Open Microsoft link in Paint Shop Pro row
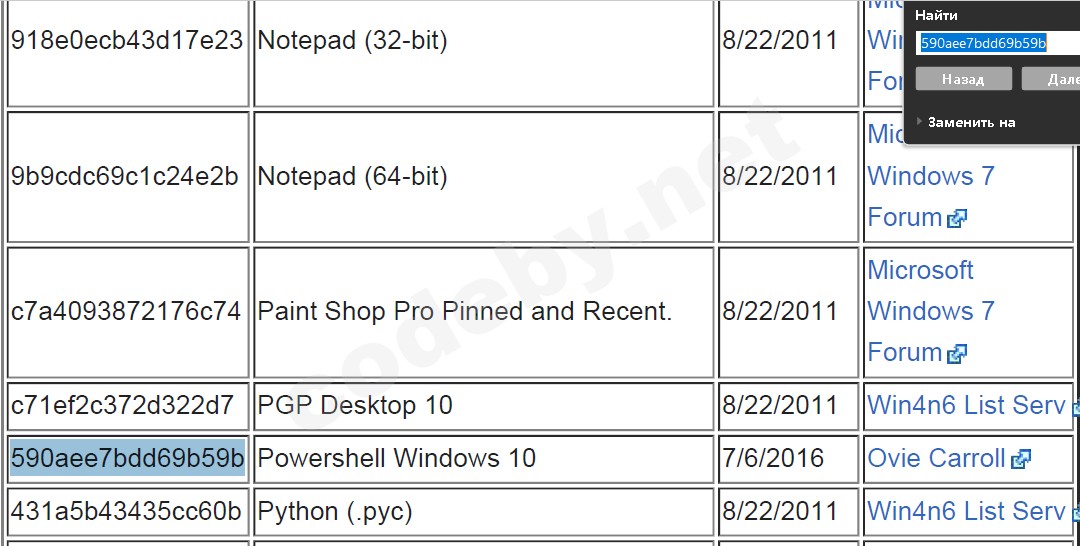 coord(920,270)
